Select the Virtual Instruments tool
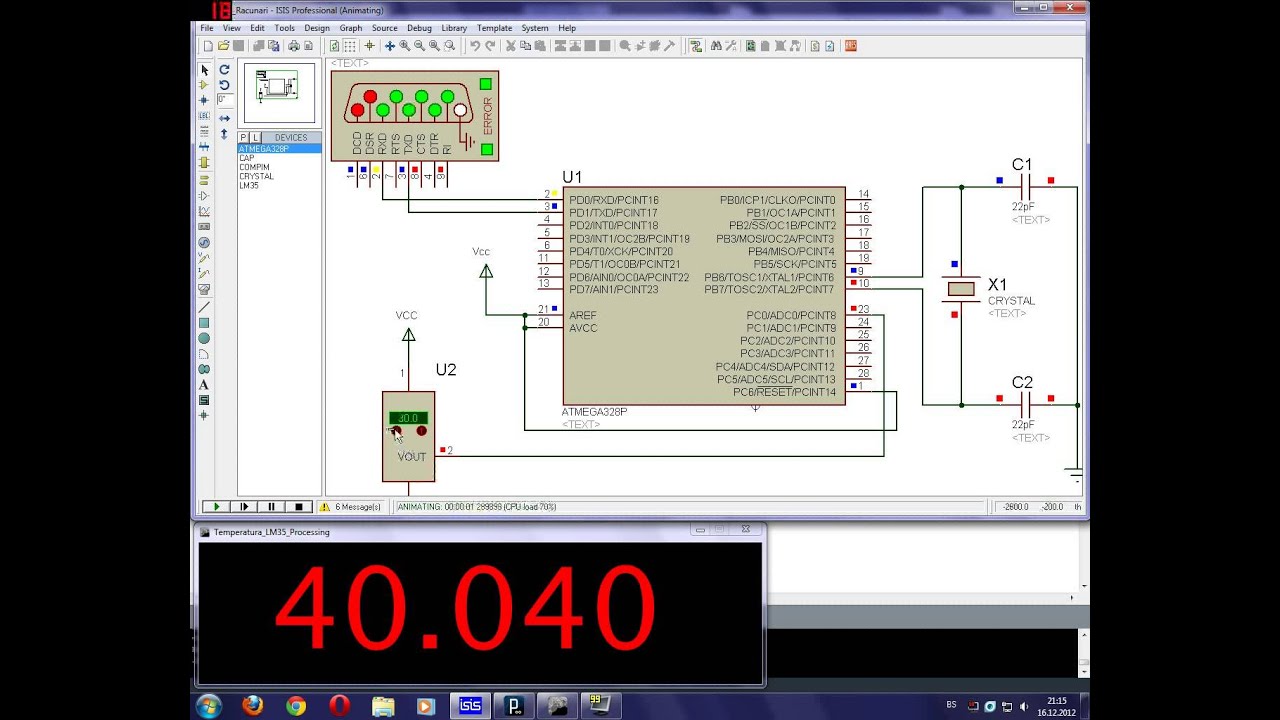This screenshot has width=1280, height=720. click(204, 289)
